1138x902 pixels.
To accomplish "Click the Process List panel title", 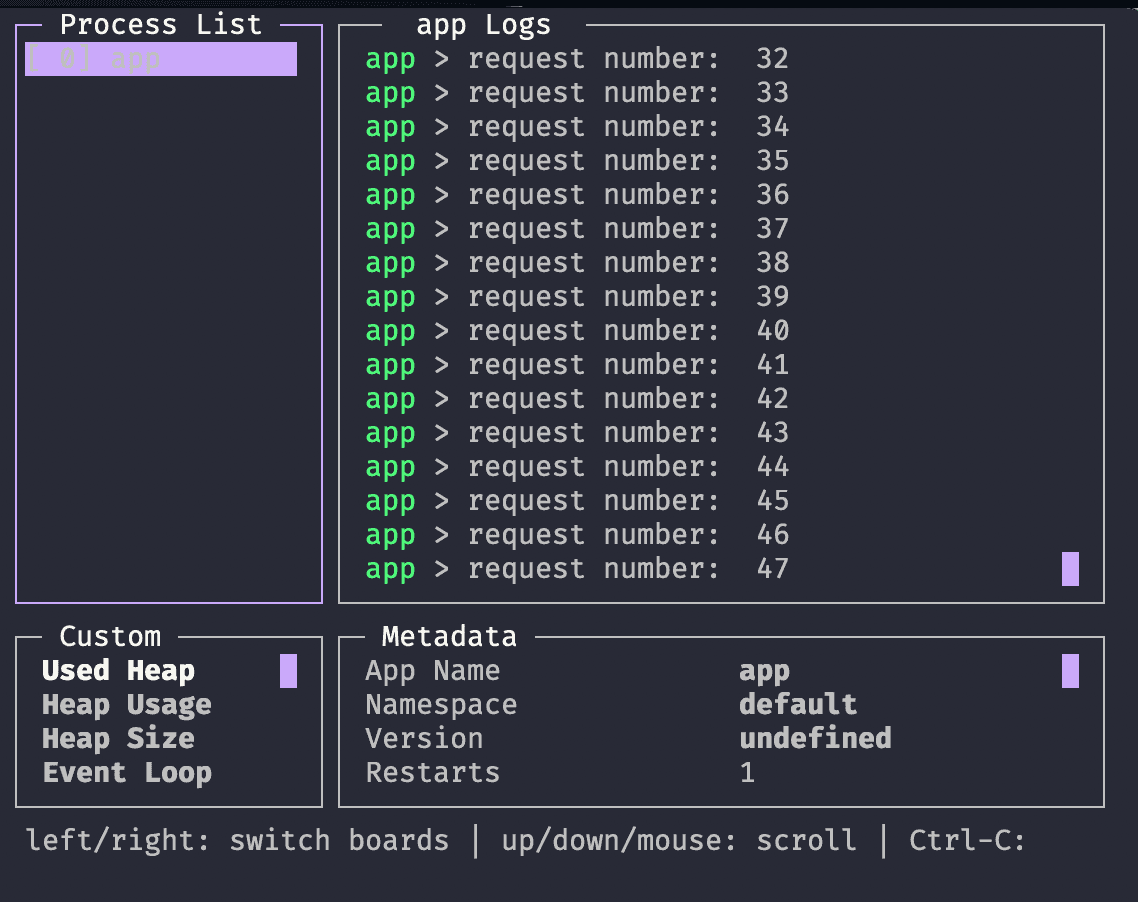I will pos(160,25).
